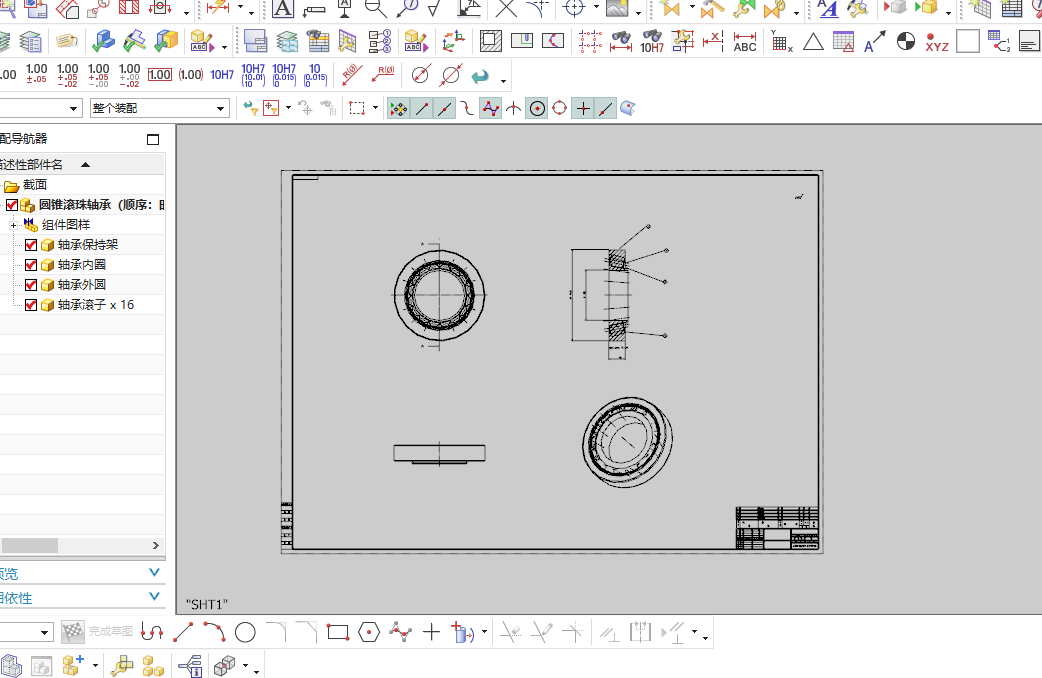1042x678 pixels.
Task: Select the boxed 1.00 basic dimension
Action: coord(159,74)
